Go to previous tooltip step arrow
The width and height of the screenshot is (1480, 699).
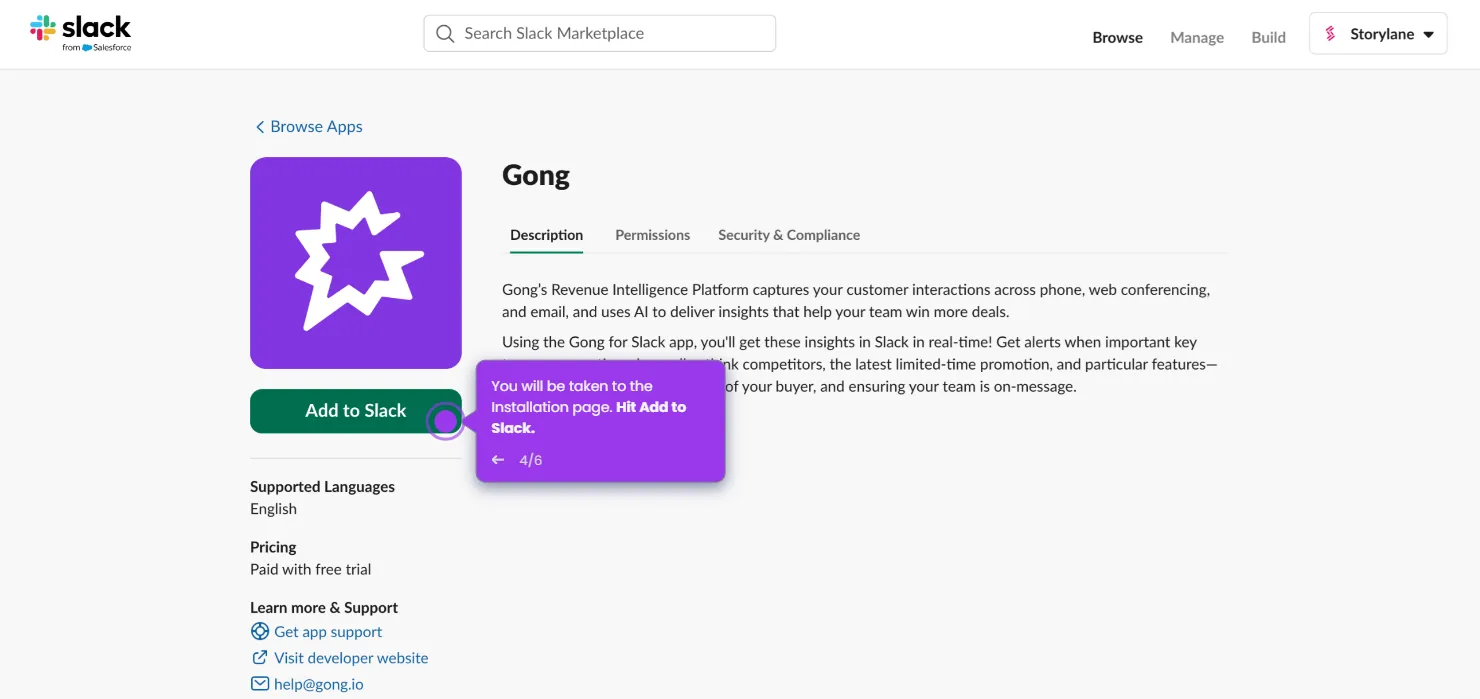click(498, 460)
